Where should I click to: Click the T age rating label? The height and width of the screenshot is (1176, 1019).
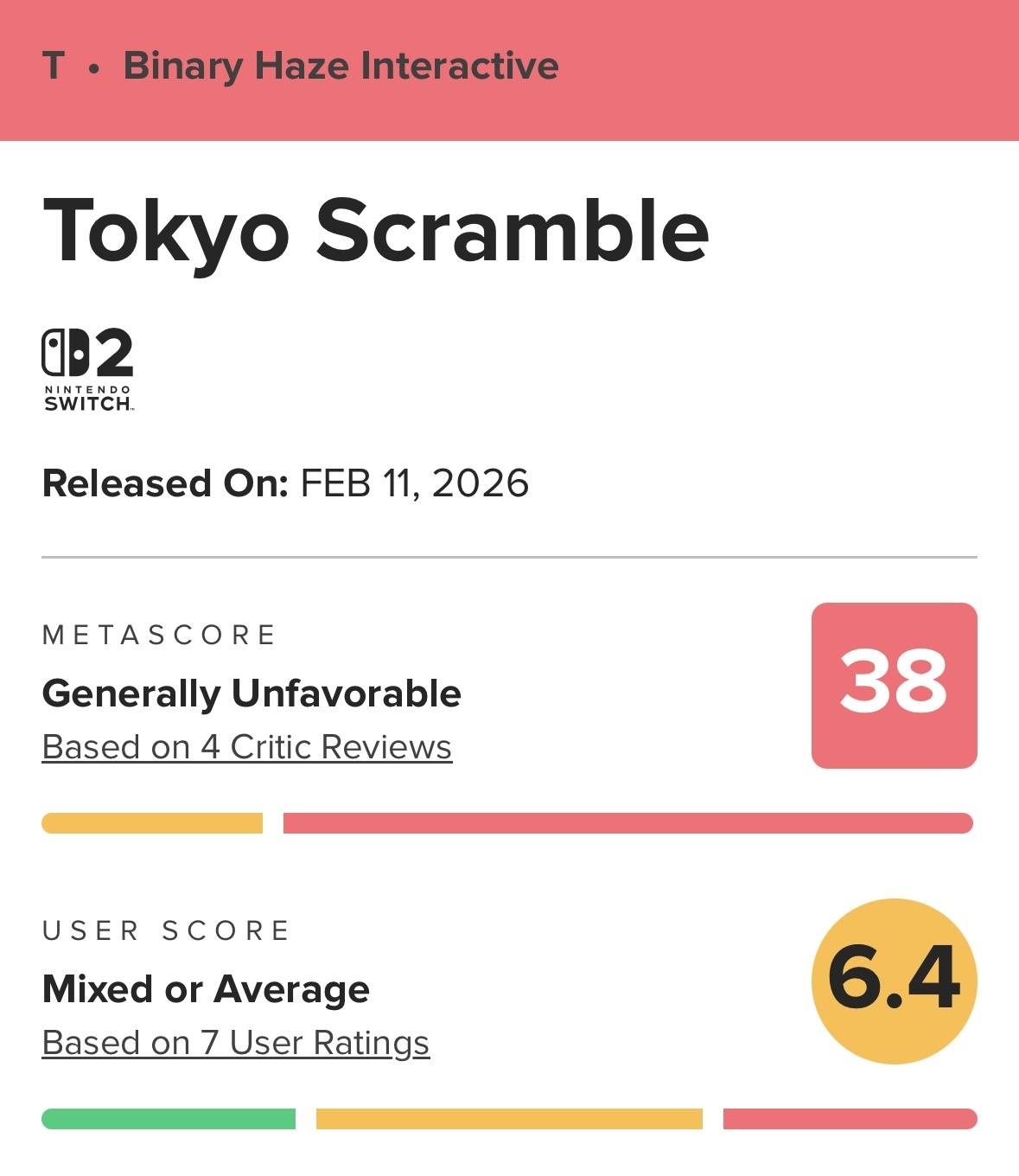[x=54, y=66]
